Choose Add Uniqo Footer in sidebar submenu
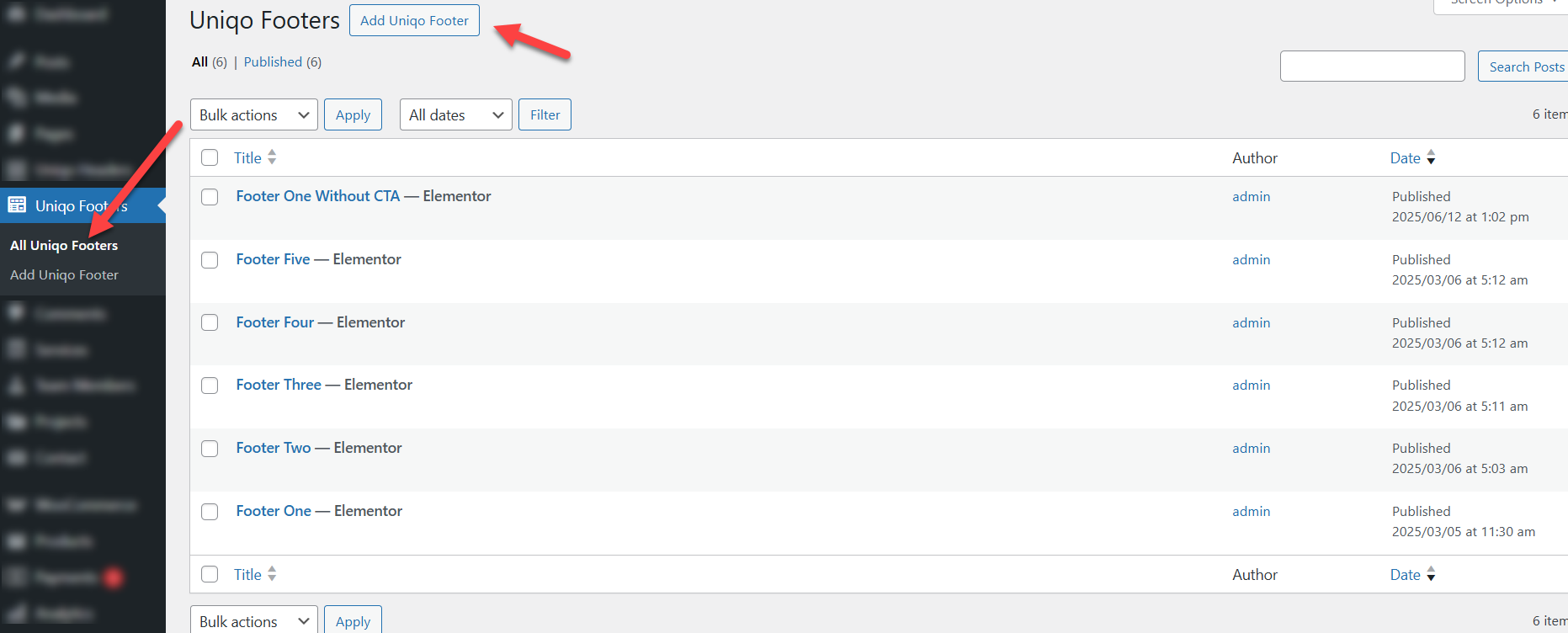Viewport: 1568px width, 633px height. [x=64, y=275]
